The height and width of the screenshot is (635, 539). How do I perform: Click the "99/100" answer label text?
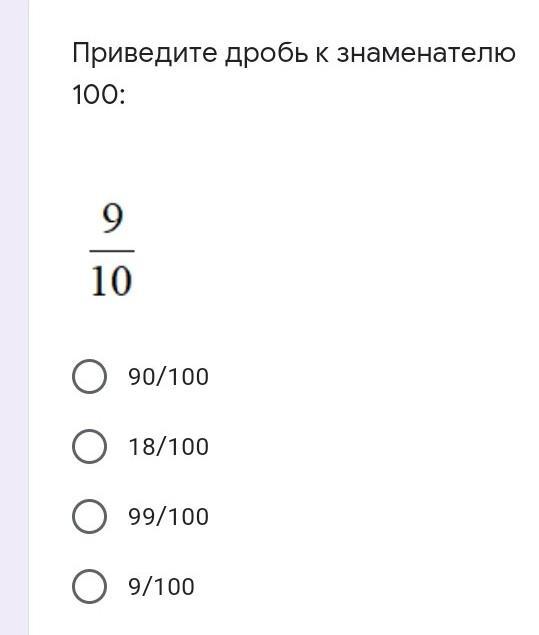pos(168,517)
